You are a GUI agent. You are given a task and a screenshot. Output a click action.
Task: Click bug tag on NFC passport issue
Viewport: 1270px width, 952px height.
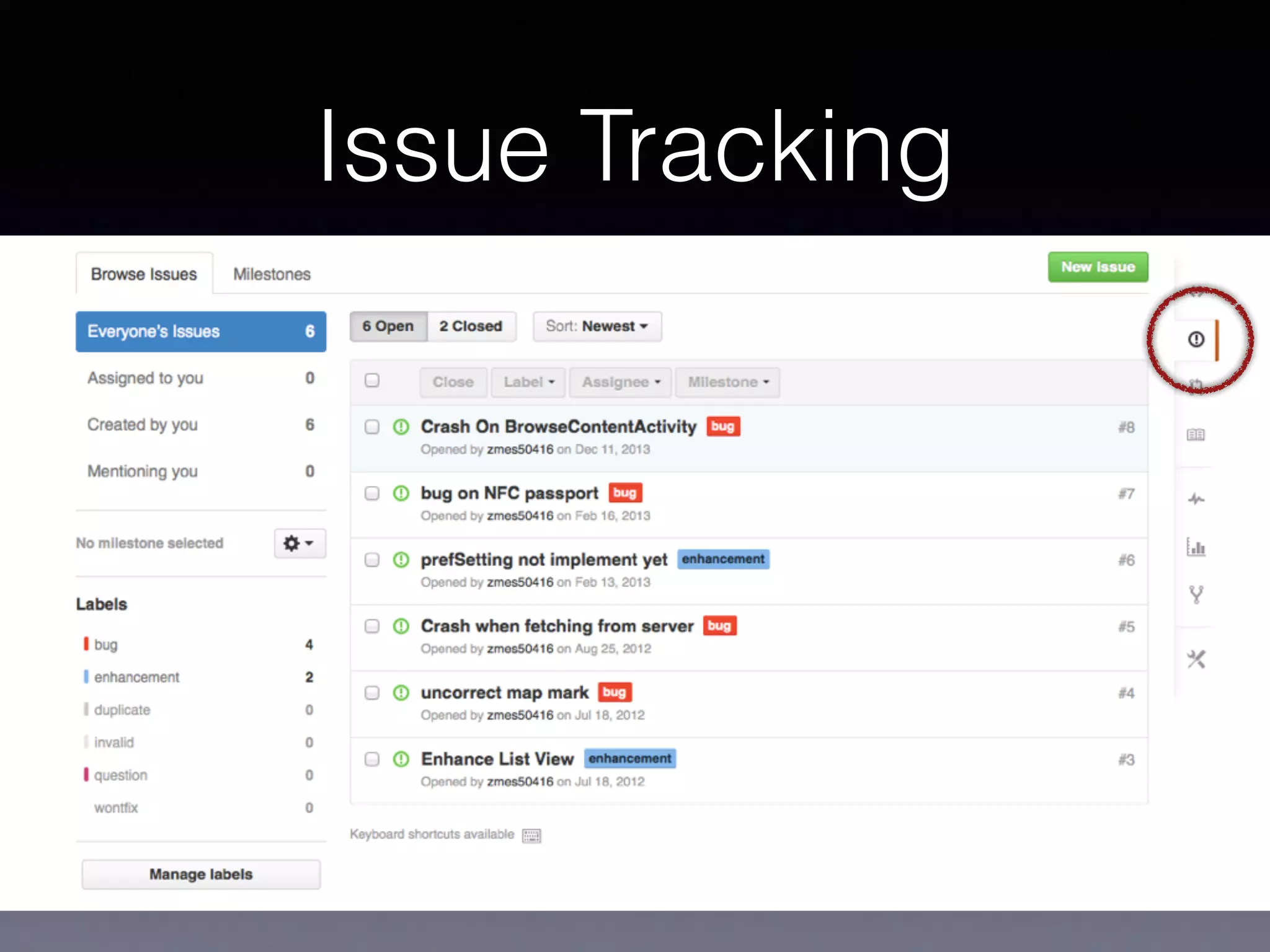(625, 493)
